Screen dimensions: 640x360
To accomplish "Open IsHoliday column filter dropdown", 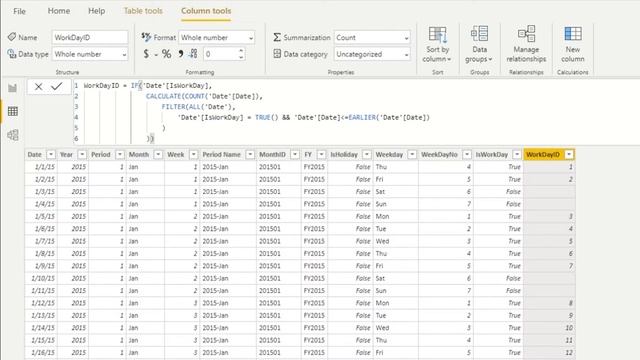I will (x=367, y=154).
